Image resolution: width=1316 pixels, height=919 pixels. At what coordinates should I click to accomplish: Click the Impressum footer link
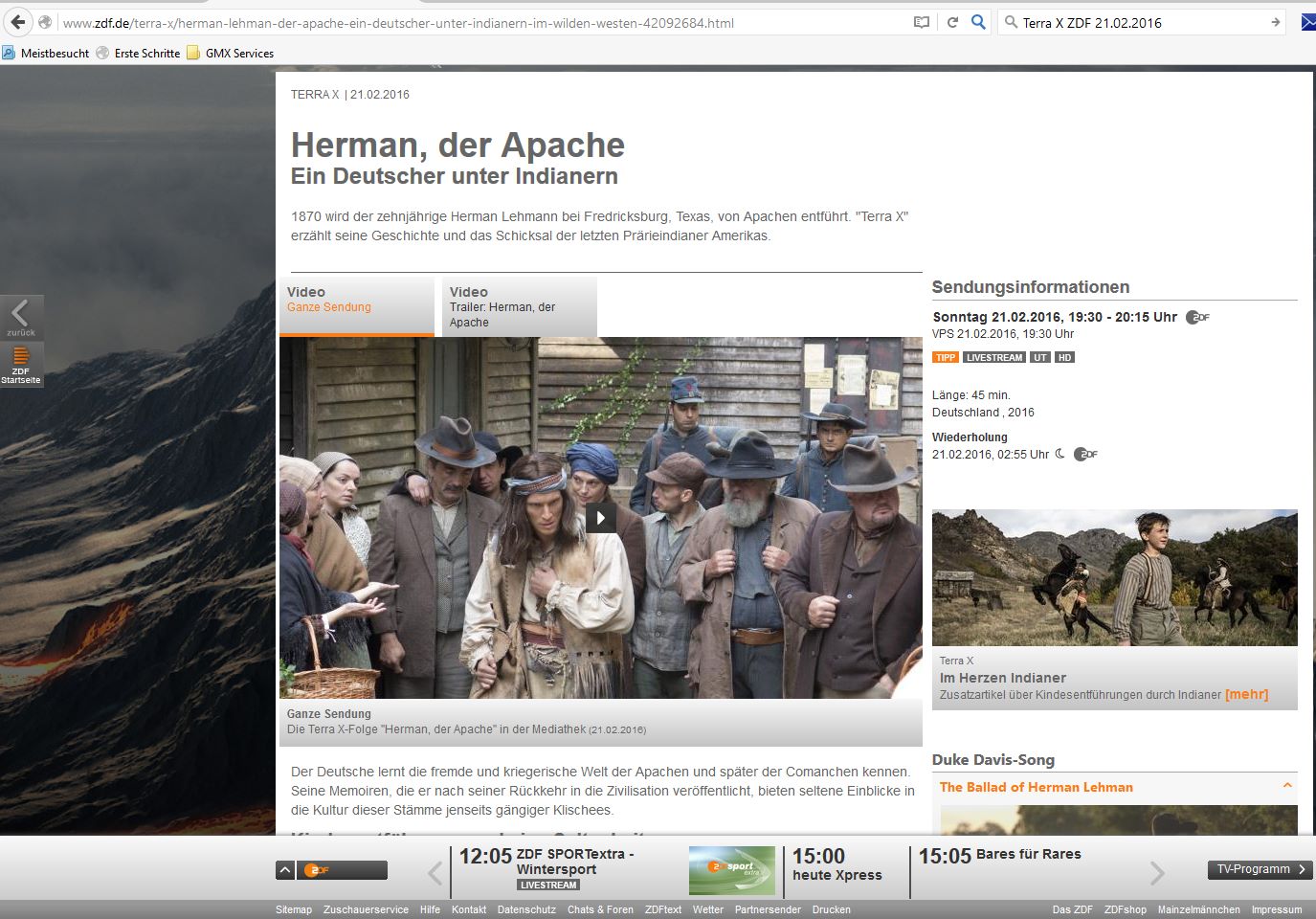click(x=1276, y=909)
